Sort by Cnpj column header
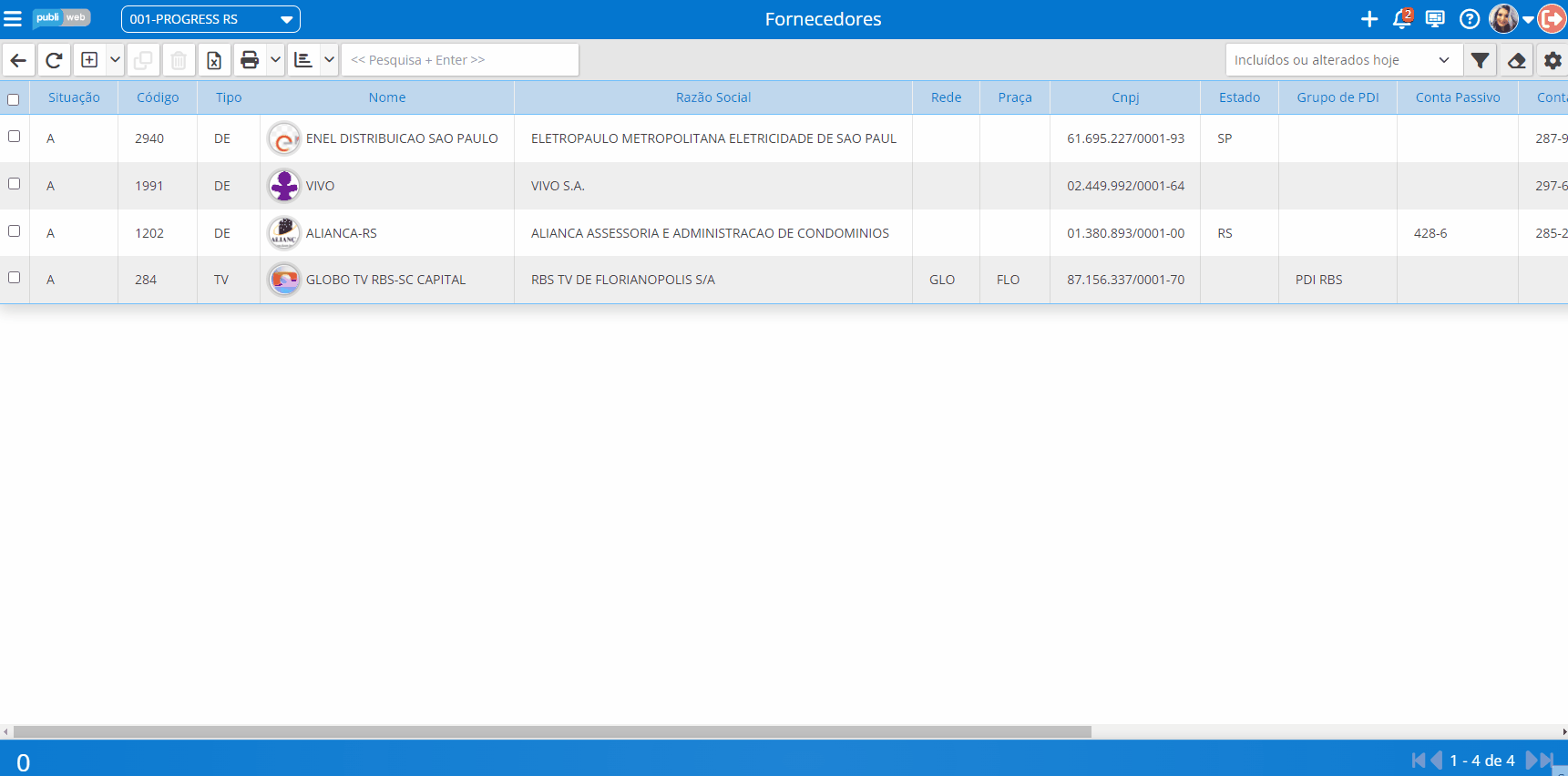Screen dimensions: 1568x776 [1125, 97]
